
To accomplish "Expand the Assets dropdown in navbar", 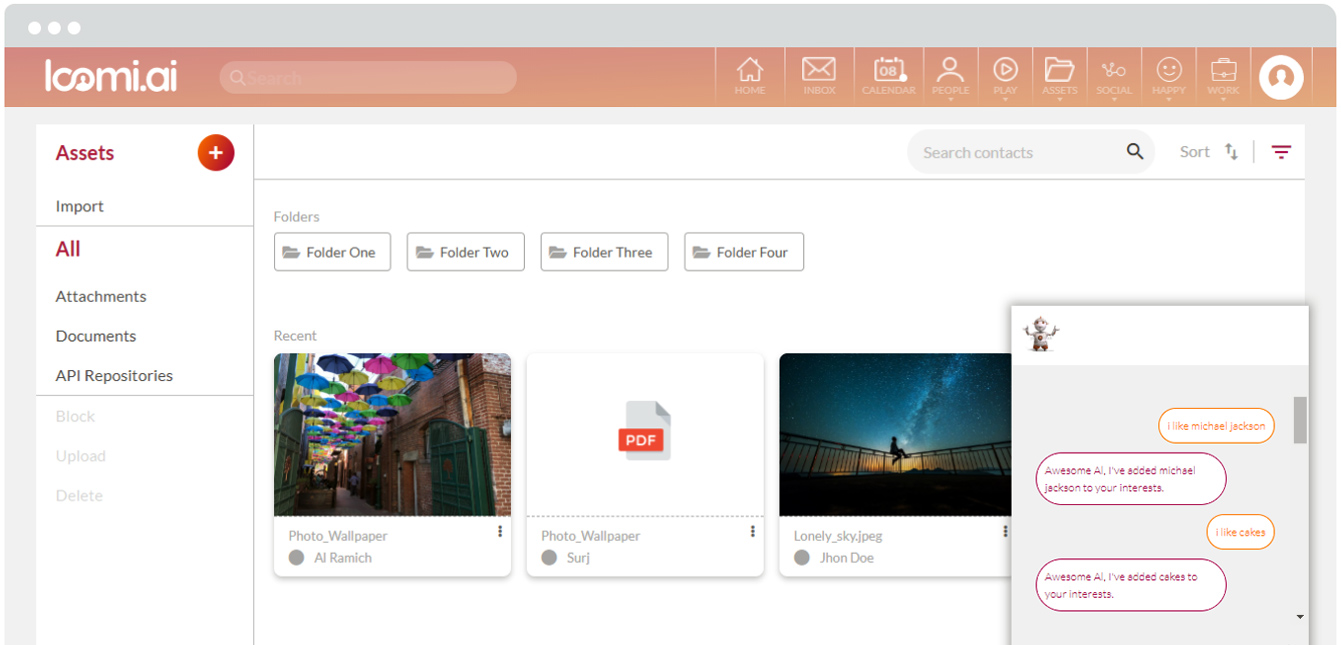I will tap(1059, 76).
